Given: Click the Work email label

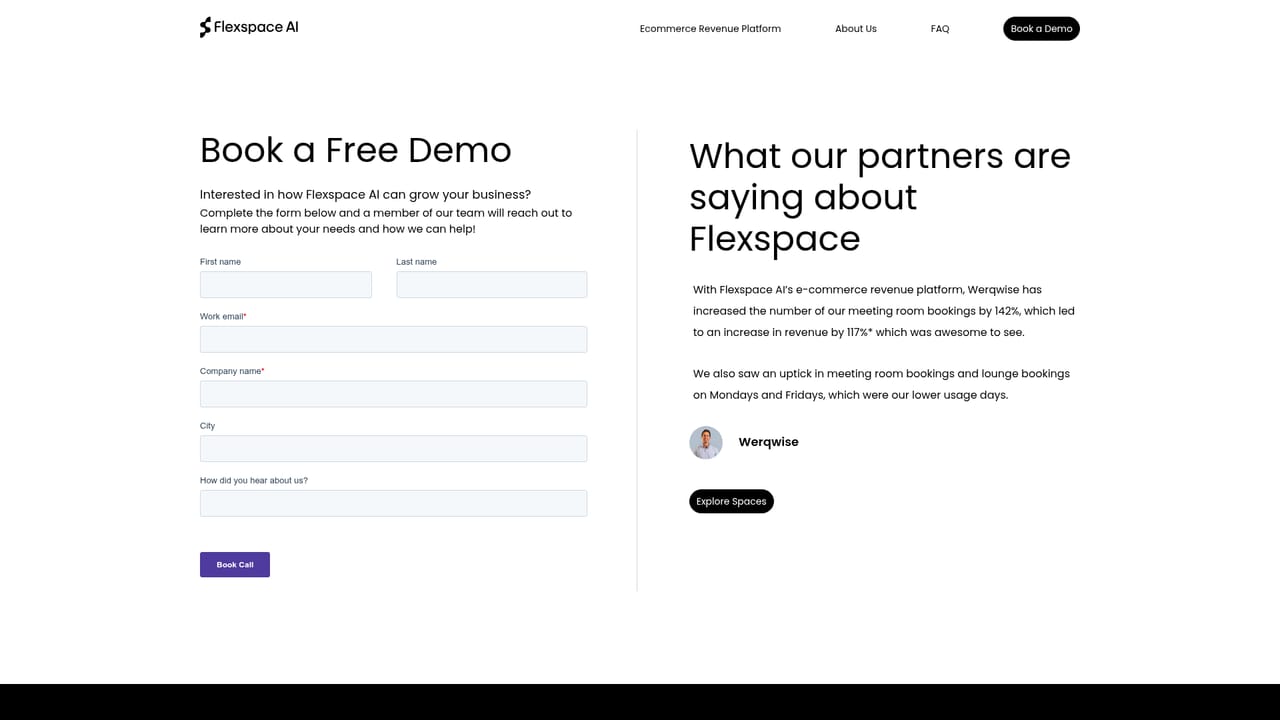Looking at the screenshot, I should 223,316.
